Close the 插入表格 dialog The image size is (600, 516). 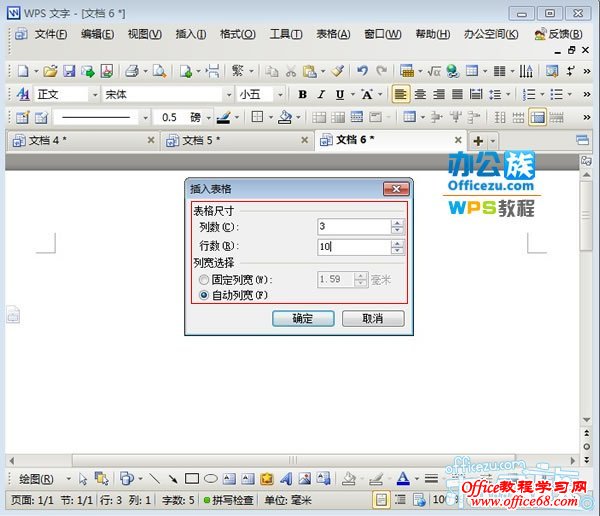pyautogui.click(x=396, y=189)
